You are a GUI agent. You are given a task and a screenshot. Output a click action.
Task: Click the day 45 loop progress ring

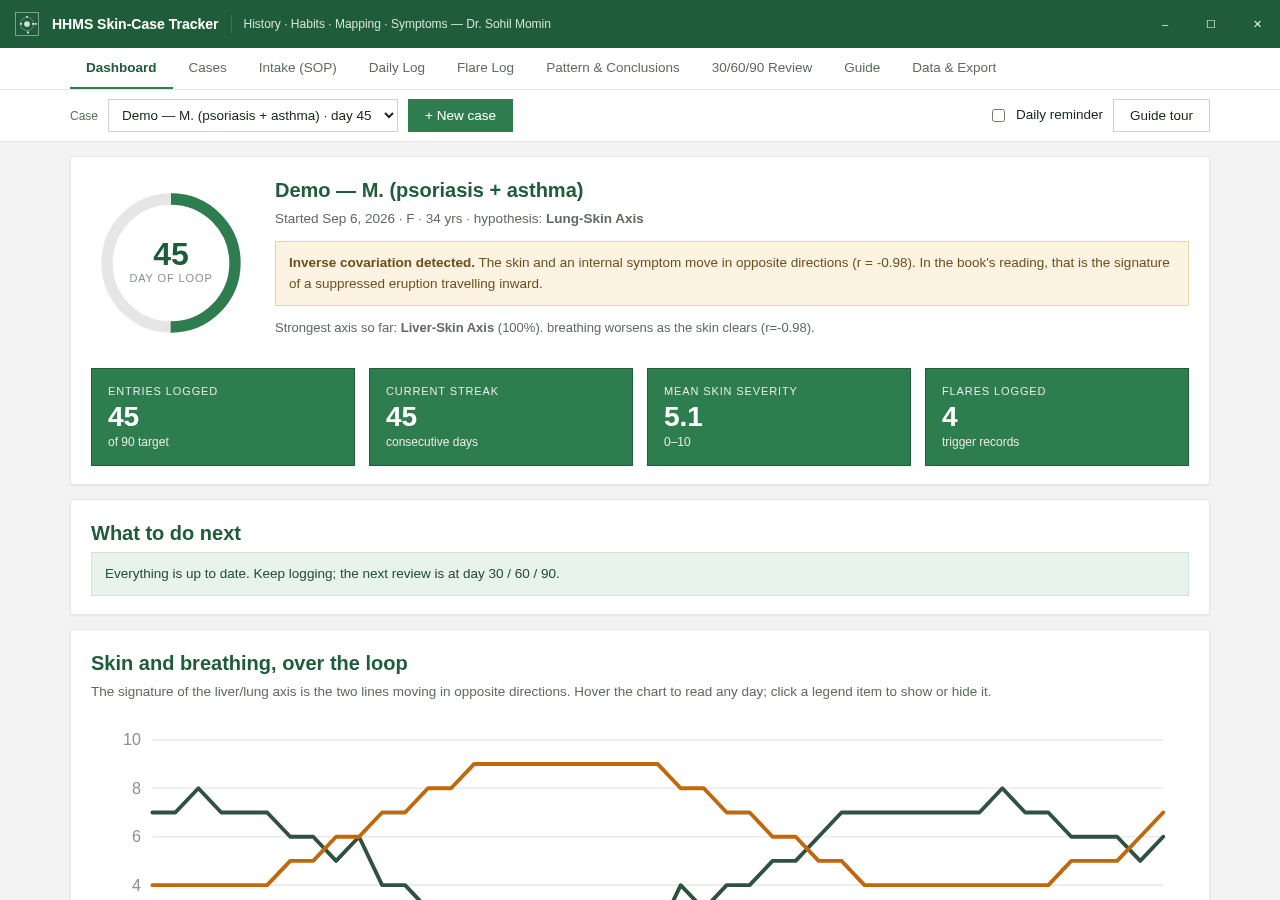click(x=171, y=263)
